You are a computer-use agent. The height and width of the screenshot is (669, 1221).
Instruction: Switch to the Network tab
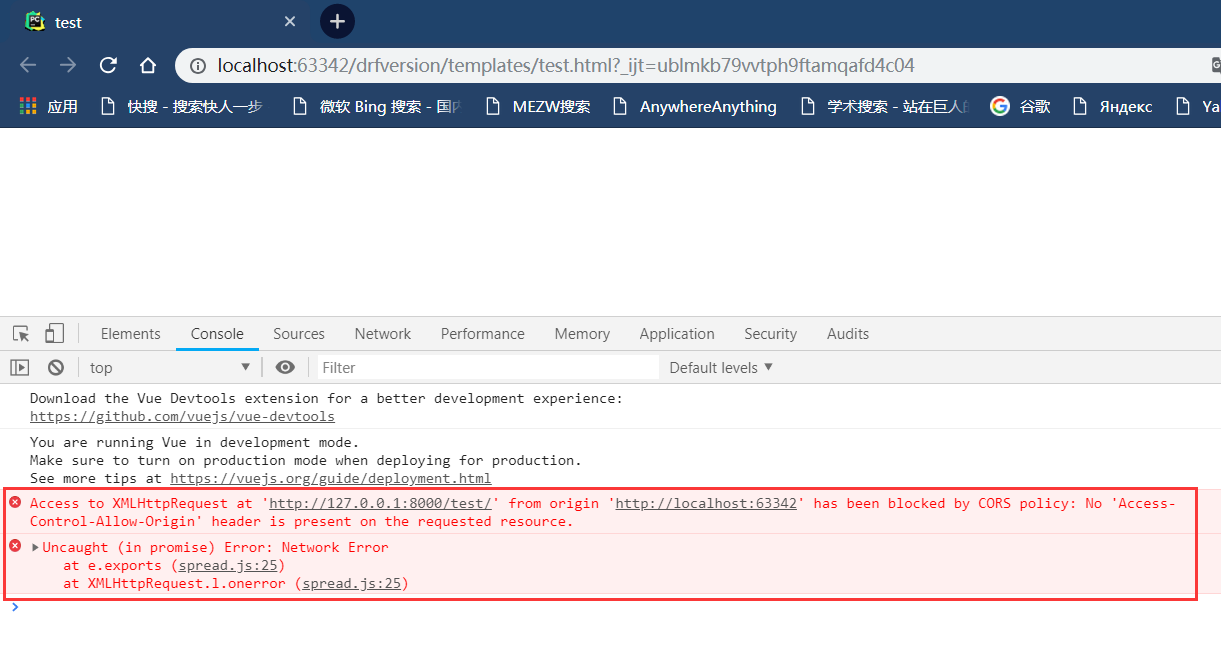pyautogui.click(x=383, y=334)
